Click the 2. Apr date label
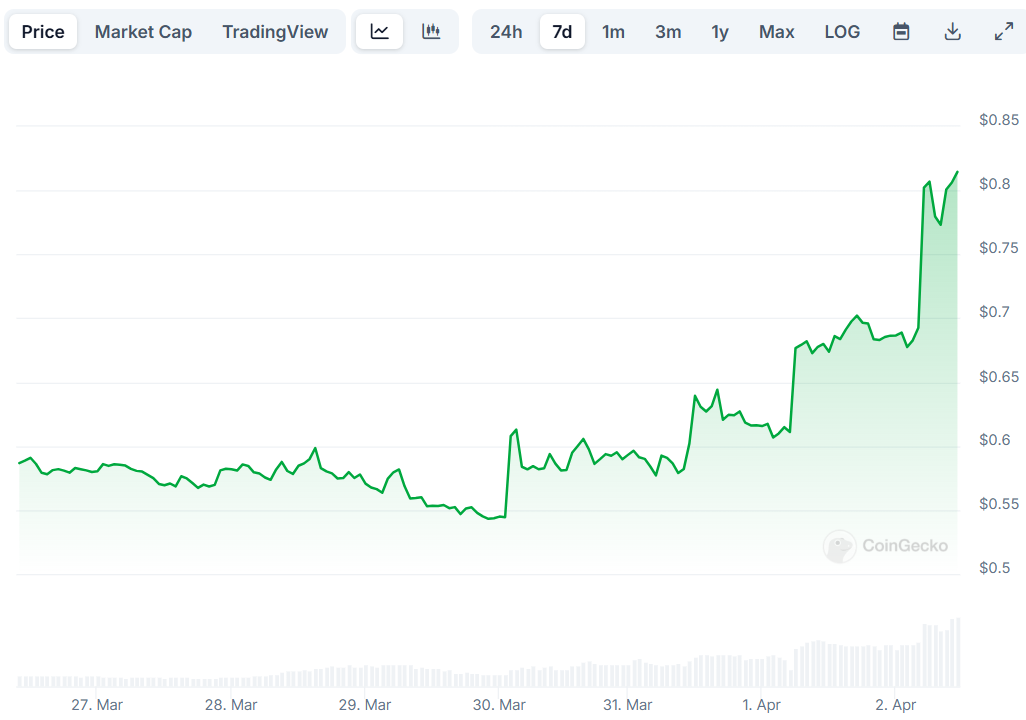Screen dimensions: 1026x720 pyautogui.click(x=895, y=705)
